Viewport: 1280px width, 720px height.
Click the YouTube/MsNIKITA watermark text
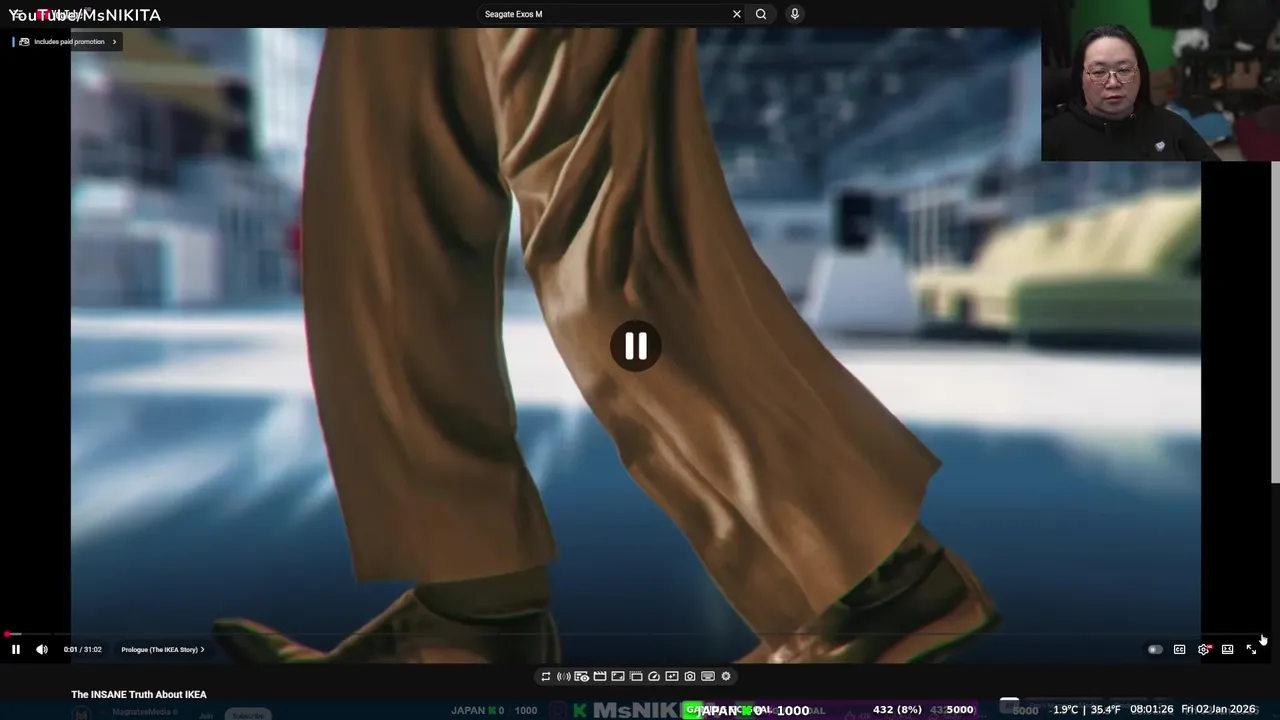(x=85, y=15)
